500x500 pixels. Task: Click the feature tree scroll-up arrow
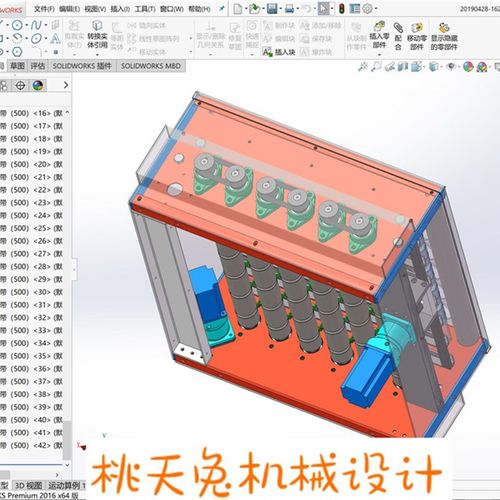point(67,113)
